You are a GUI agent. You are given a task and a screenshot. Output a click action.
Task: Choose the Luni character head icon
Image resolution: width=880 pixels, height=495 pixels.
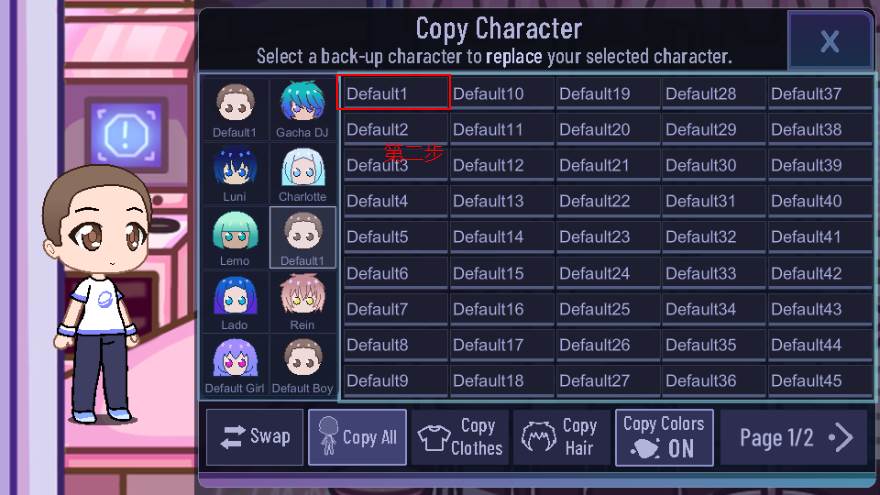235,173
